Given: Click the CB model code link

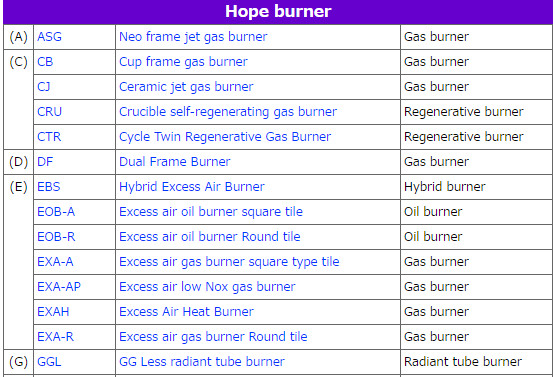Looking at the screenshot, I should coord(45,62).
